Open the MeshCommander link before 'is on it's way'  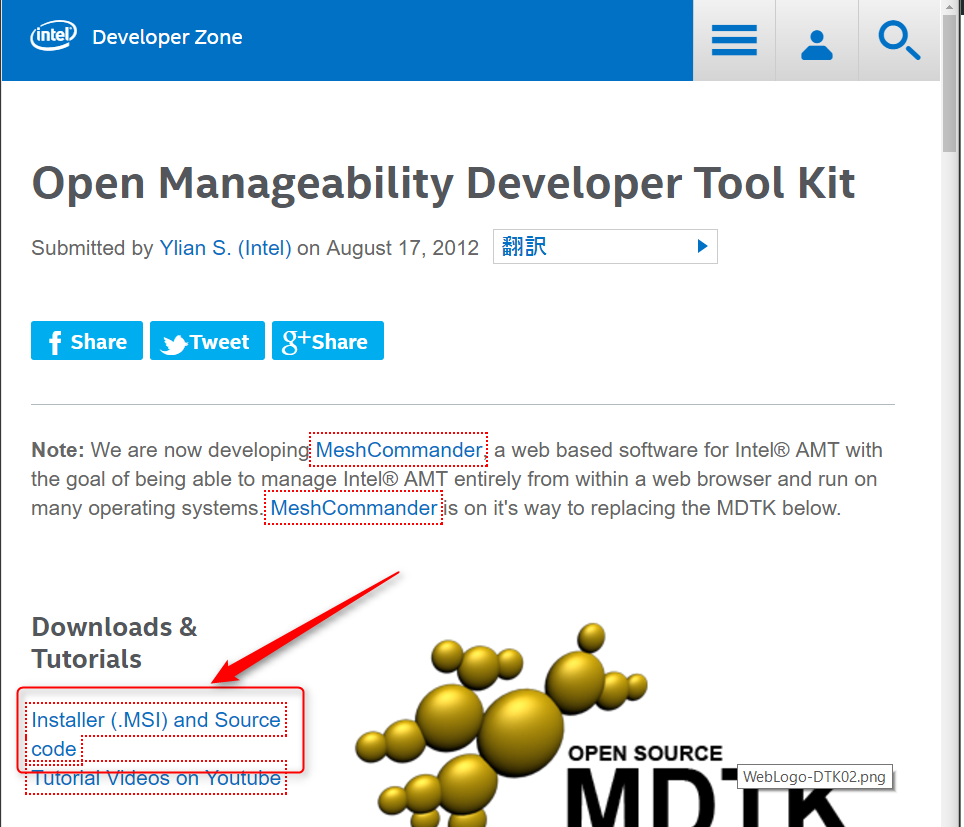coord(354,508)
